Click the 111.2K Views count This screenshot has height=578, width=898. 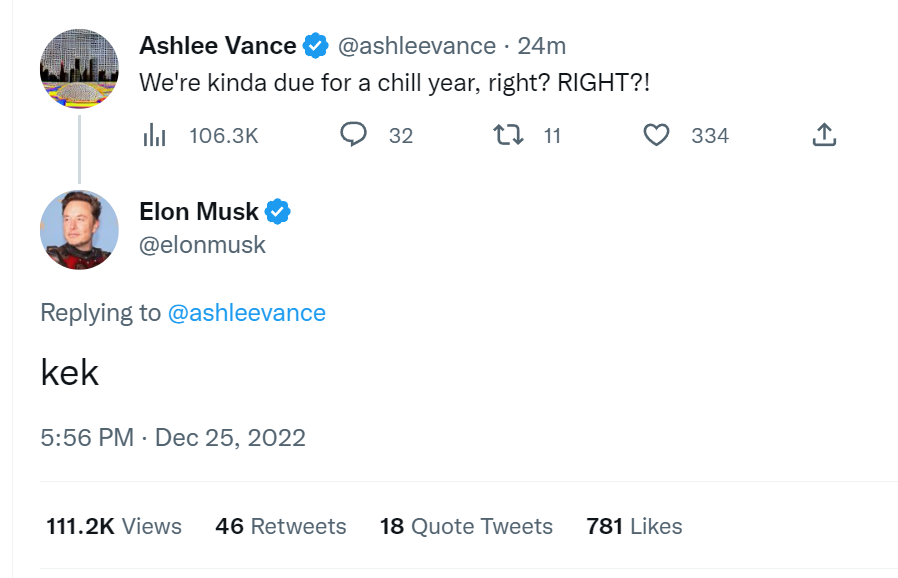[114, 526]
